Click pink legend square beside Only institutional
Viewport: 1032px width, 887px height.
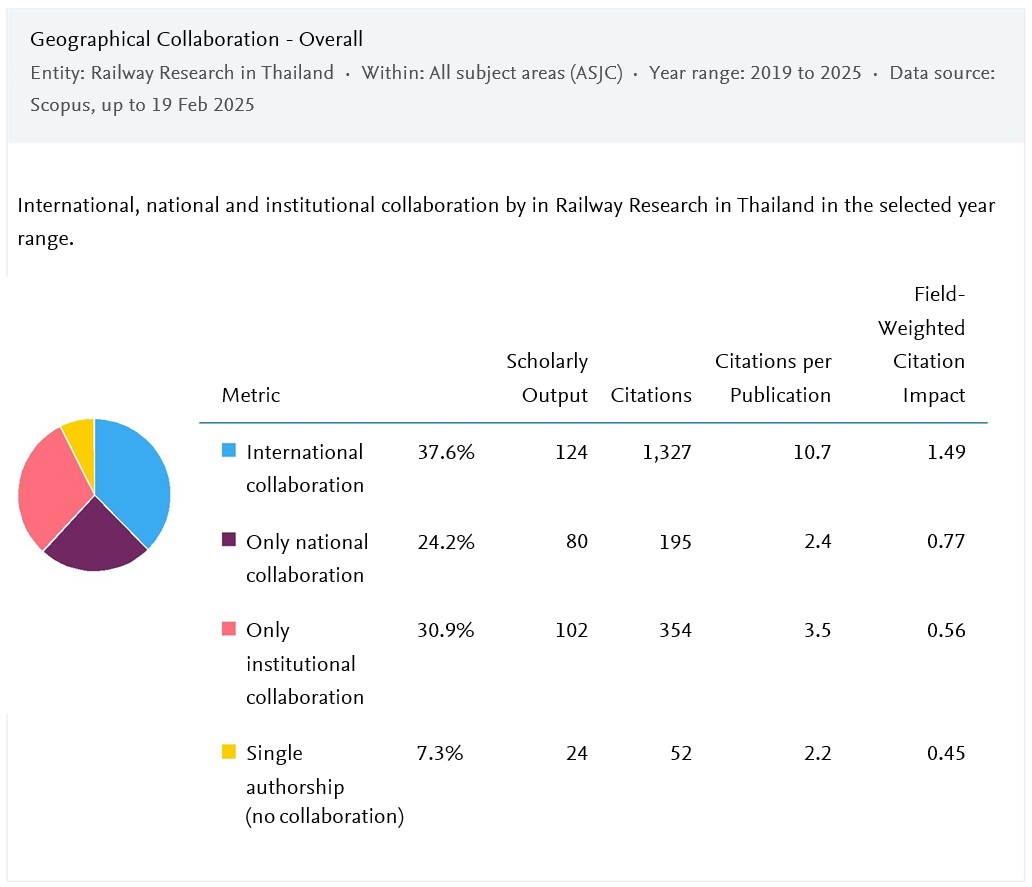(x=228, y=630)
